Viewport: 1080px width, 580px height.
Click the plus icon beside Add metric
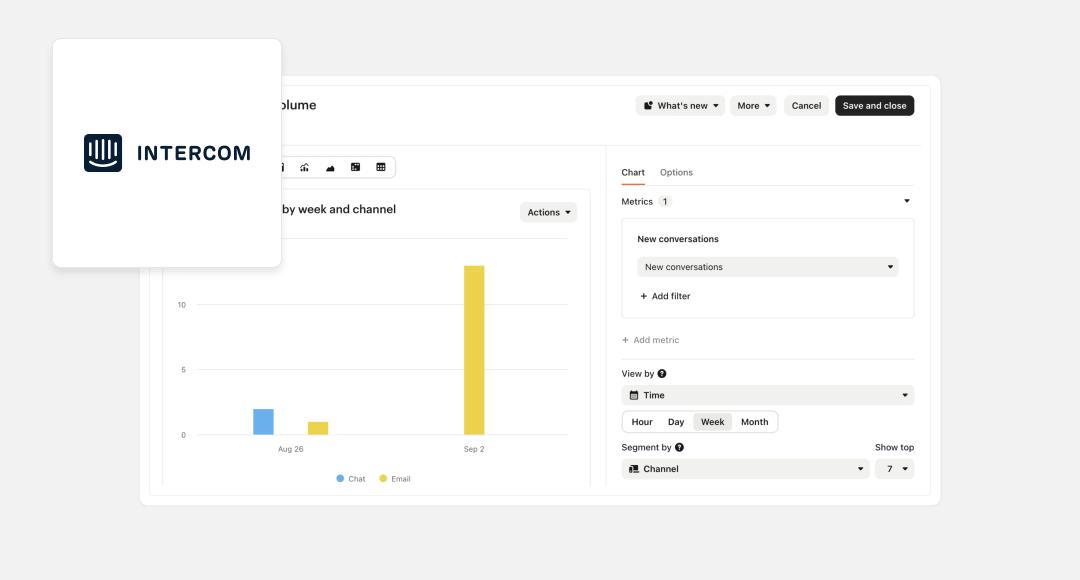pyautogui.click(x=625, y=340)
